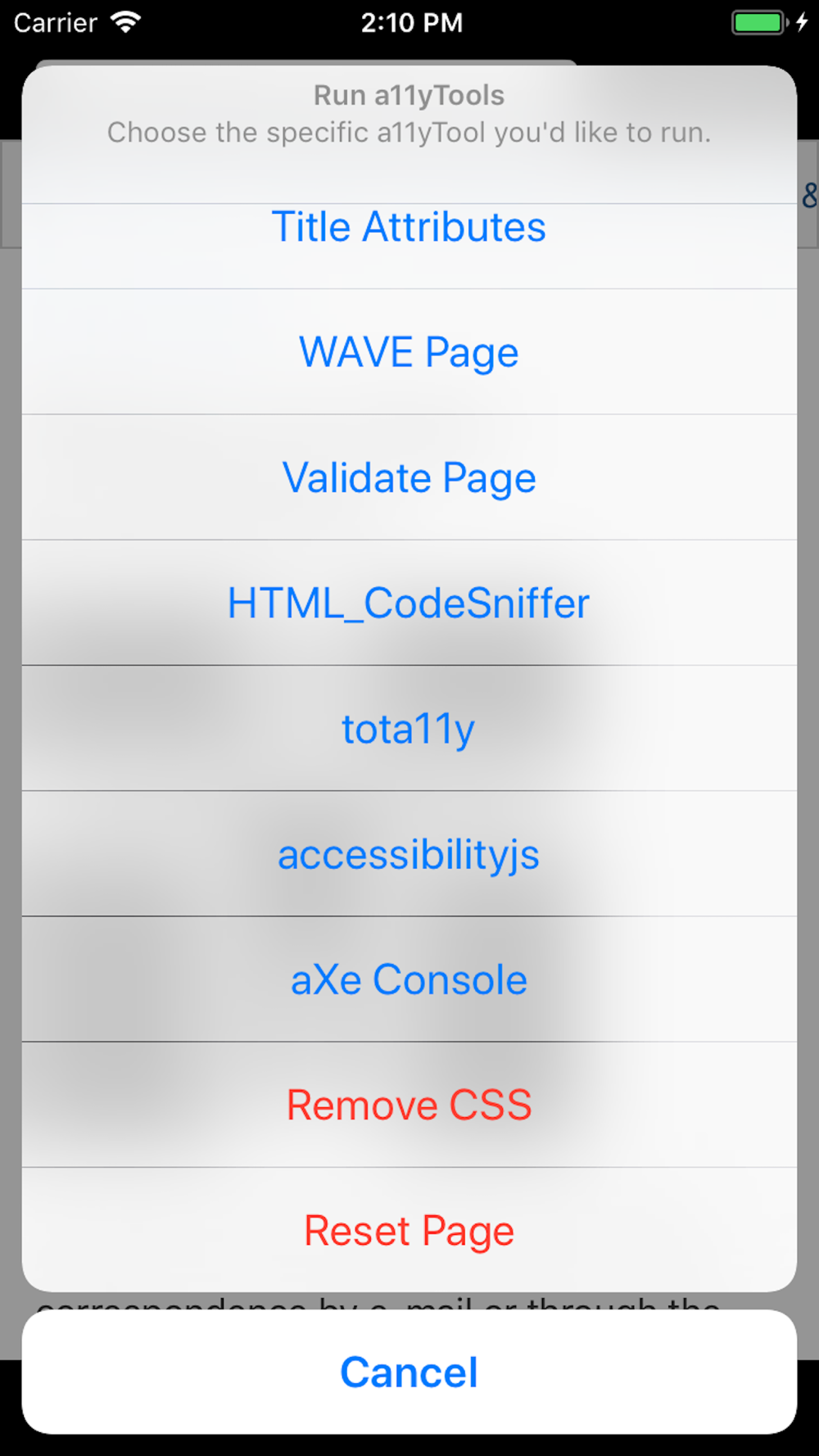Tap the 2:10 PM clock

[412, 22]
